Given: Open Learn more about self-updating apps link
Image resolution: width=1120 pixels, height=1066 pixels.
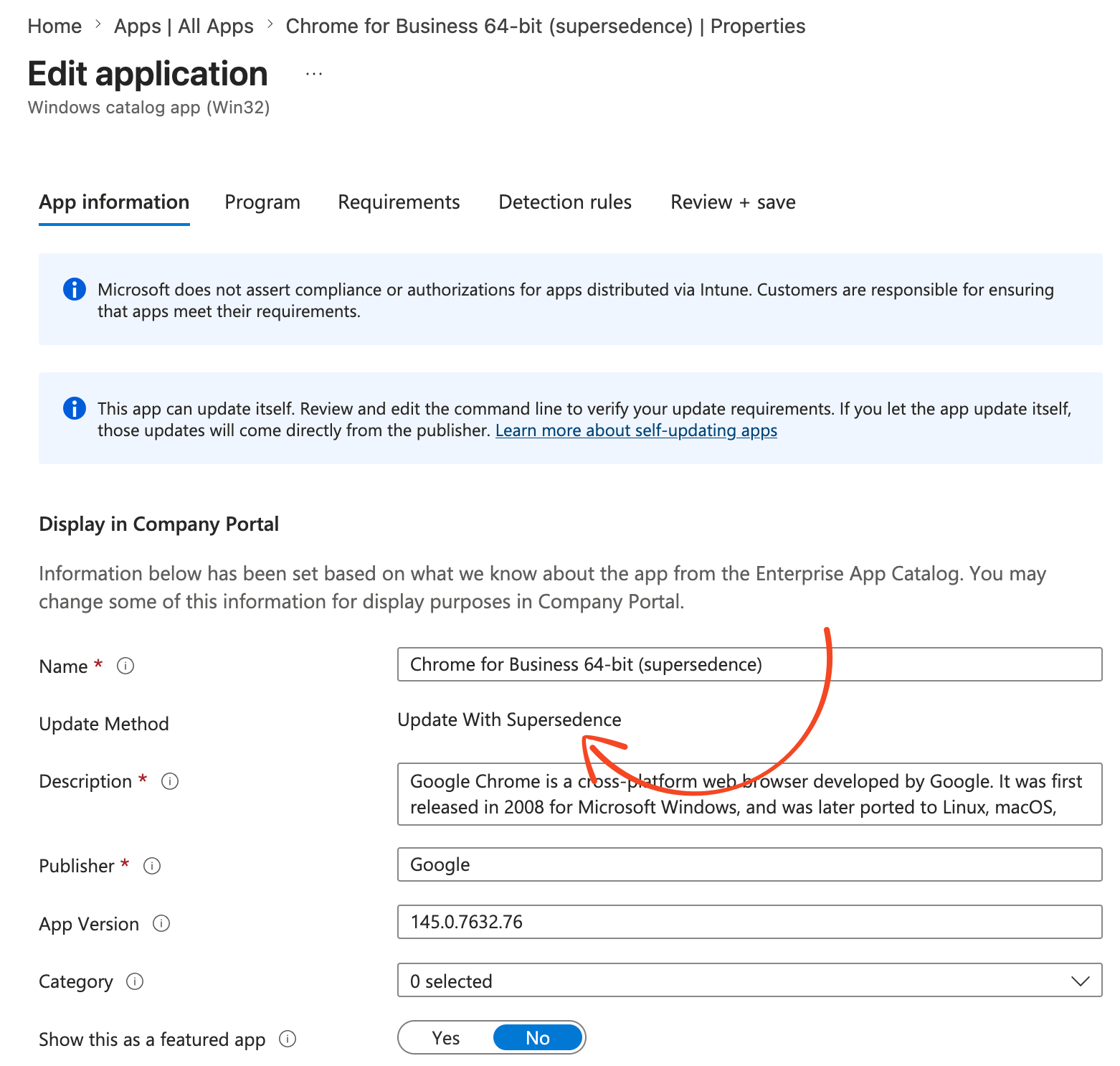Looking at the screenshot, I should [636, 430].
